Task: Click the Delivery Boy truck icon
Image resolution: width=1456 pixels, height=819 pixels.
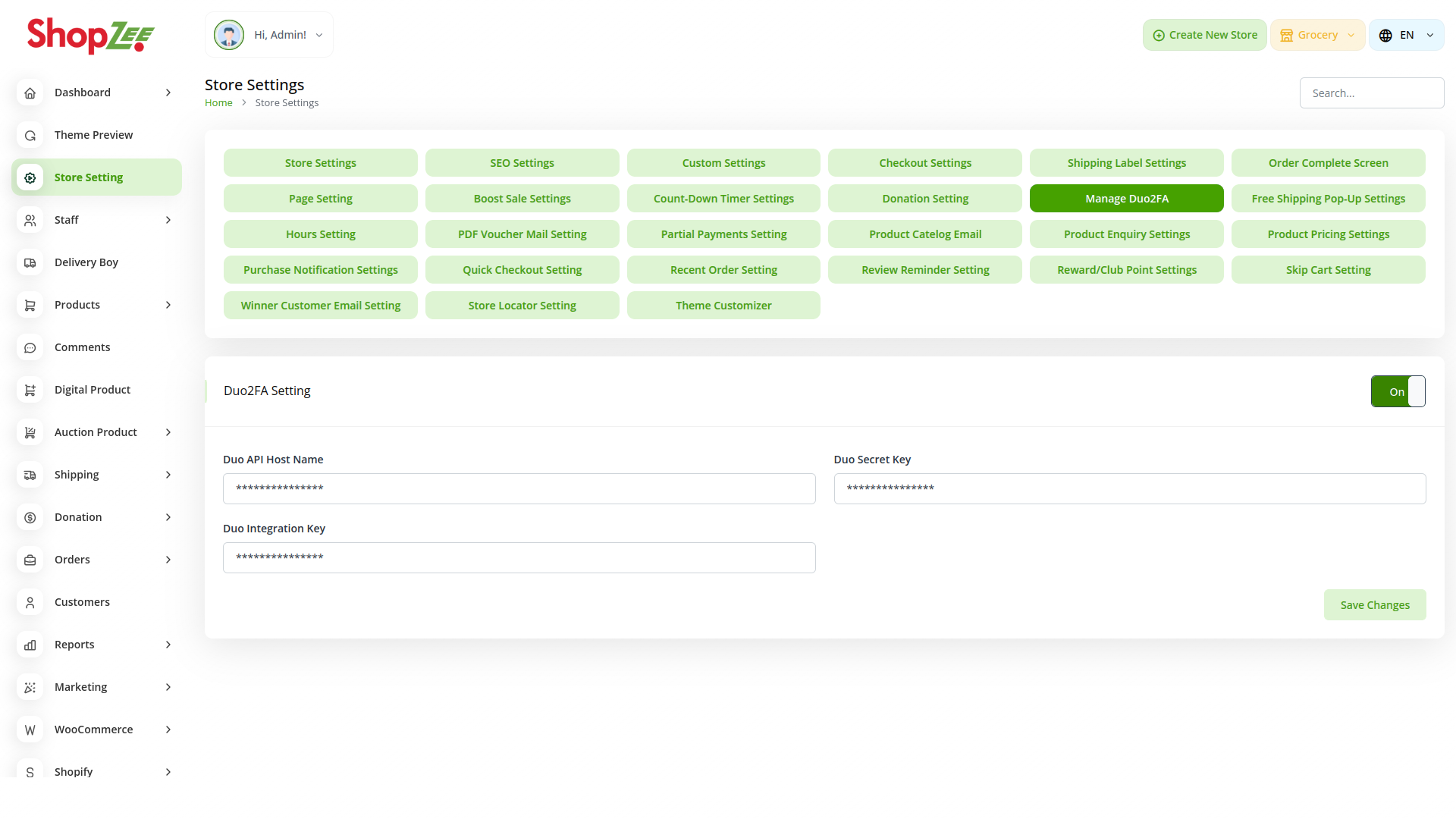Action: (30, 262)
